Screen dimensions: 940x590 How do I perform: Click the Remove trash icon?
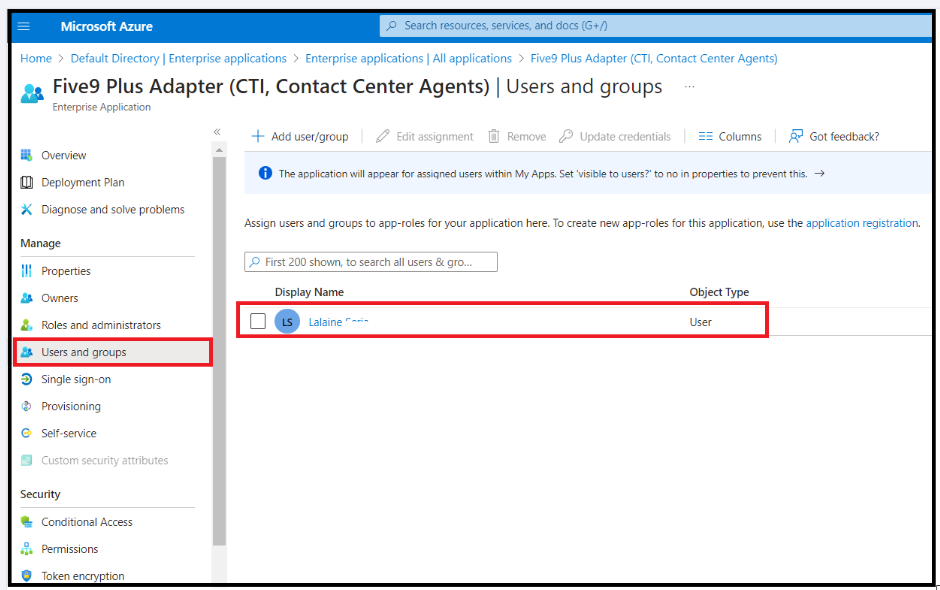[493, 136]
